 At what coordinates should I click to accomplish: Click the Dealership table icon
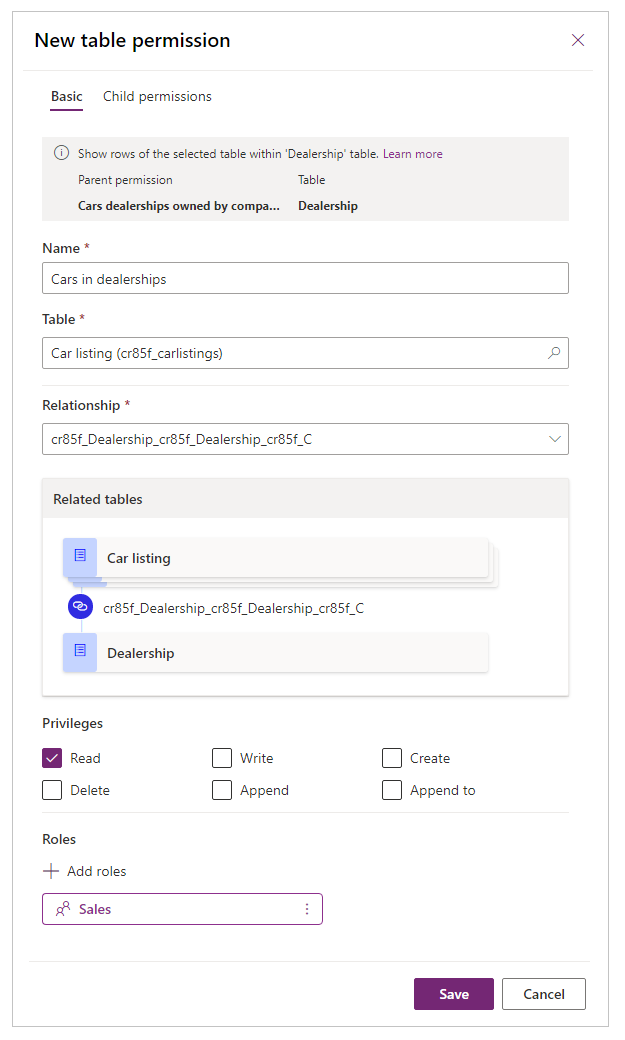[x=80, y=652]
